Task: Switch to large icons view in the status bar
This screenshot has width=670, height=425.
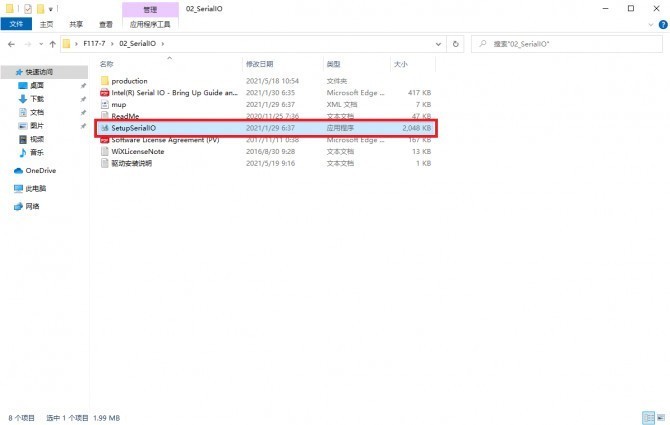Action: [x=661, y=417]
